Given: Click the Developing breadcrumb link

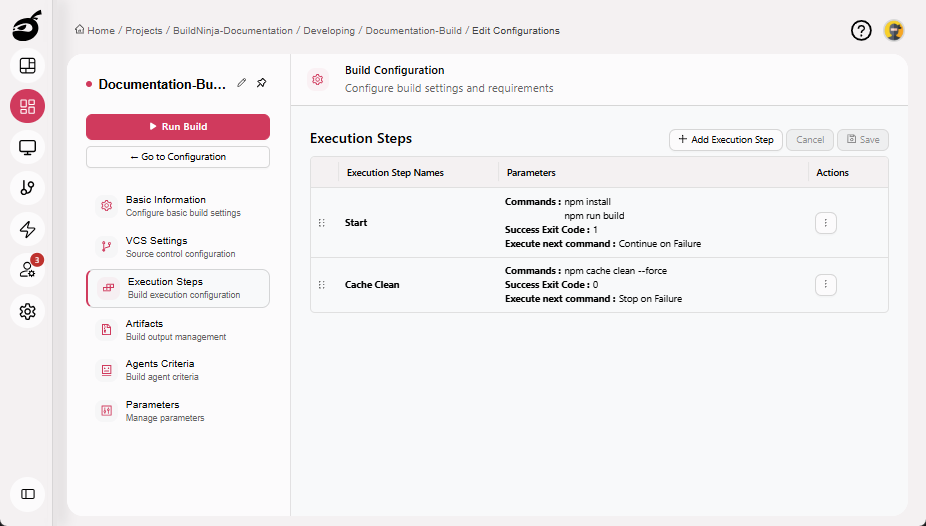Looking at the screenshot, I should click(x=330, y=31).
